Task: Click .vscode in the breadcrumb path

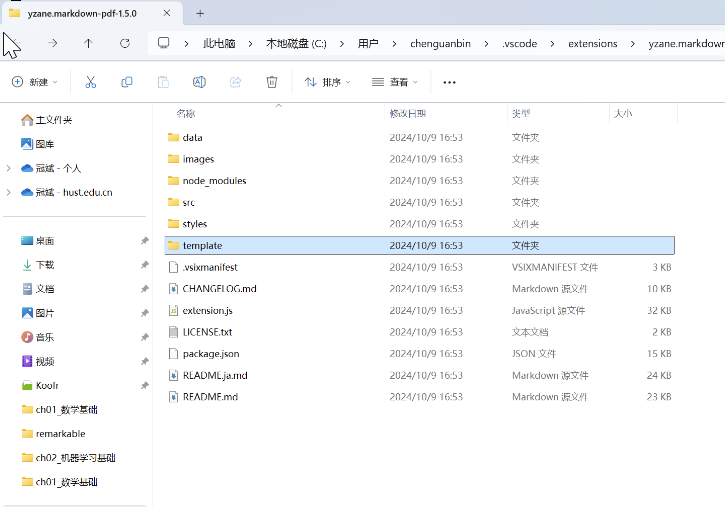Action: 520,43
